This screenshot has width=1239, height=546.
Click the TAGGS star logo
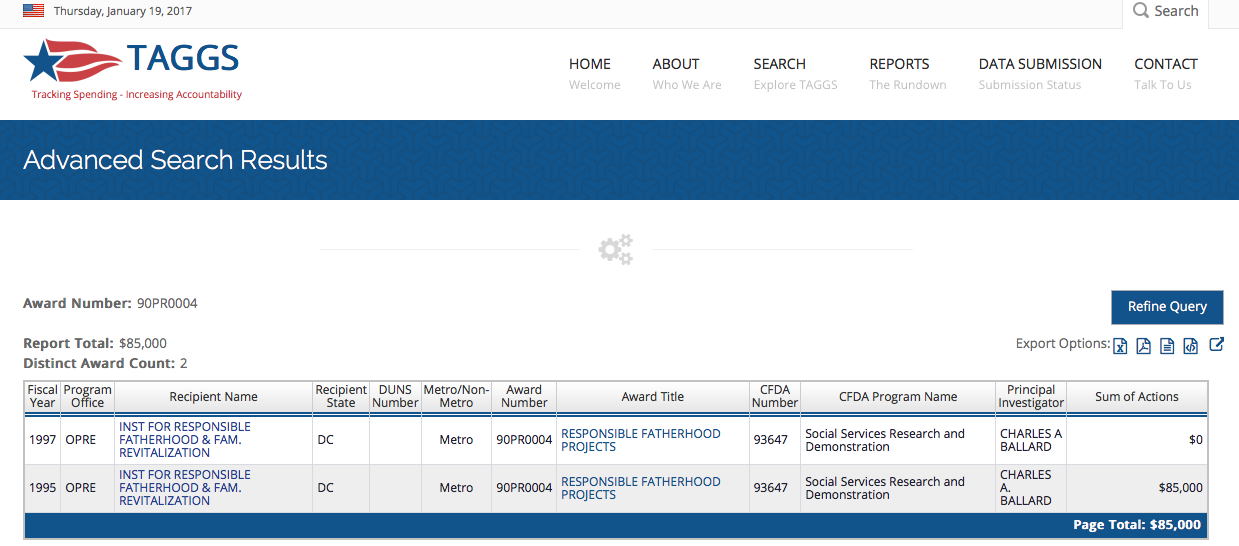43,62
